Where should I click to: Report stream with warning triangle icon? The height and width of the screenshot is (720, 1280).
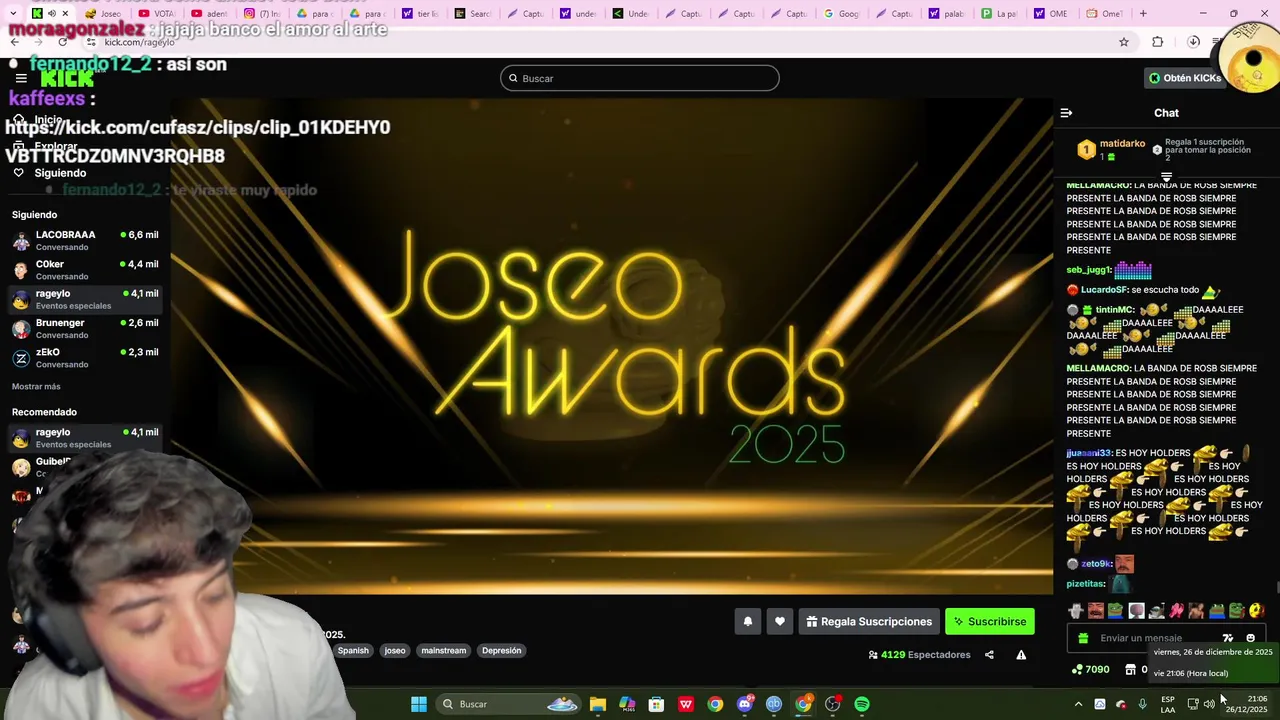pos(1021,655)
